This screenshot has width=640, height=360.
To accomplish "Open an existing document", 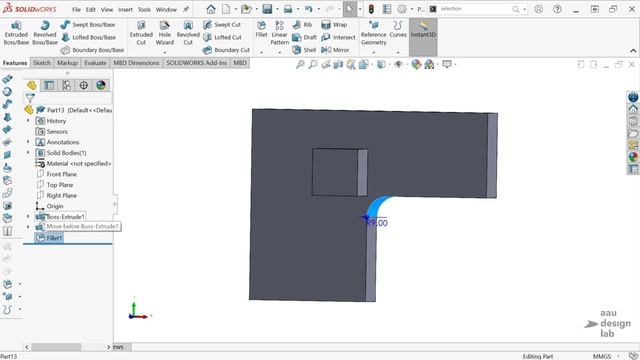I will coord(246,9).
